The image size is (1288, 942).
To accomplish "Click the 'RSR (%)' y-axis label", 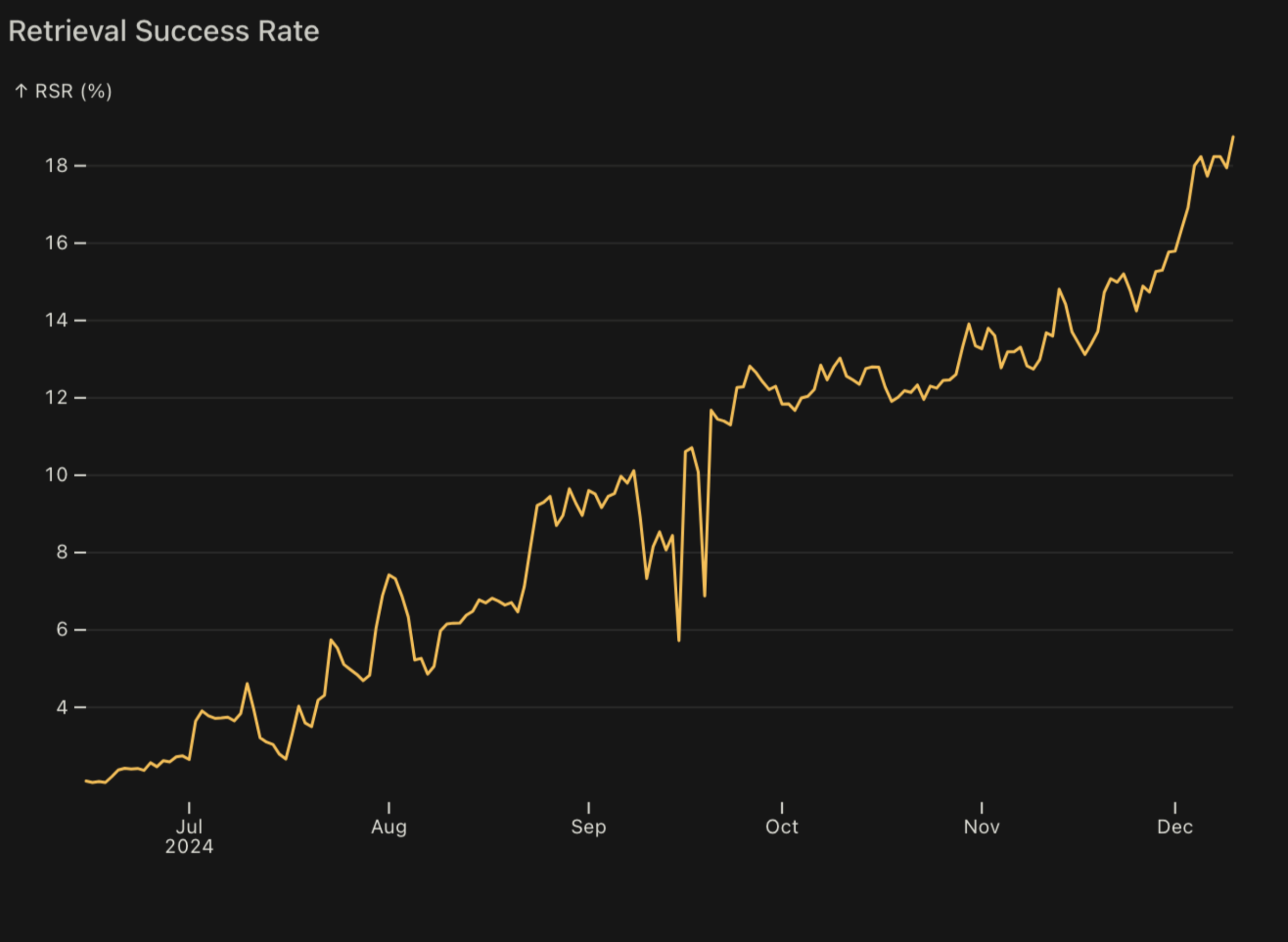I will [74, 91].
